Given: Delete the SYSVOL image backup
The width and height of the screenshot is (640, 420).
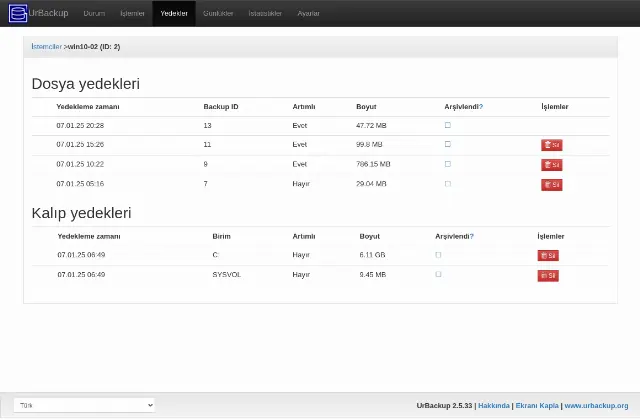Looking at the screenshot, I should click(548, 276).
